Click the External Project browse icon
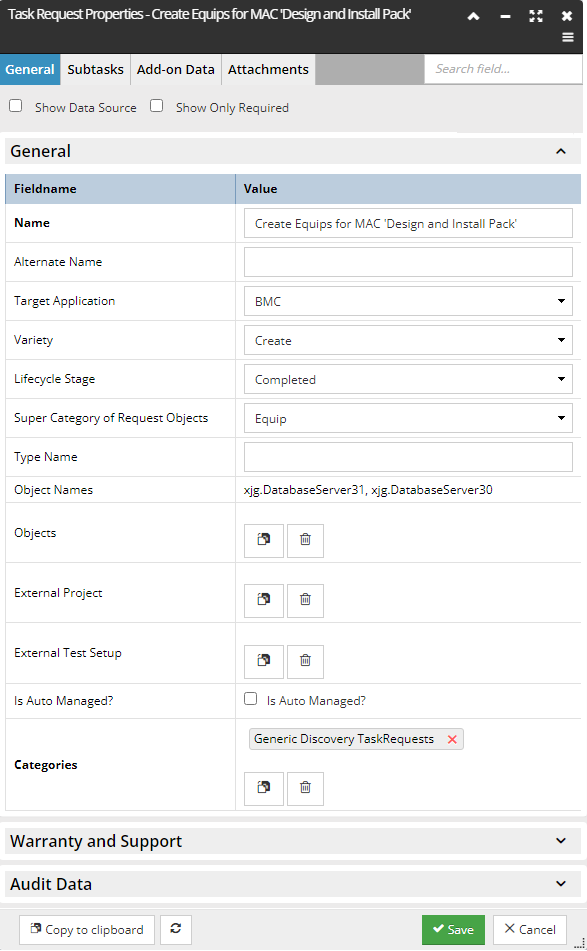Screen dimensions: 587x951 point(264,600)
